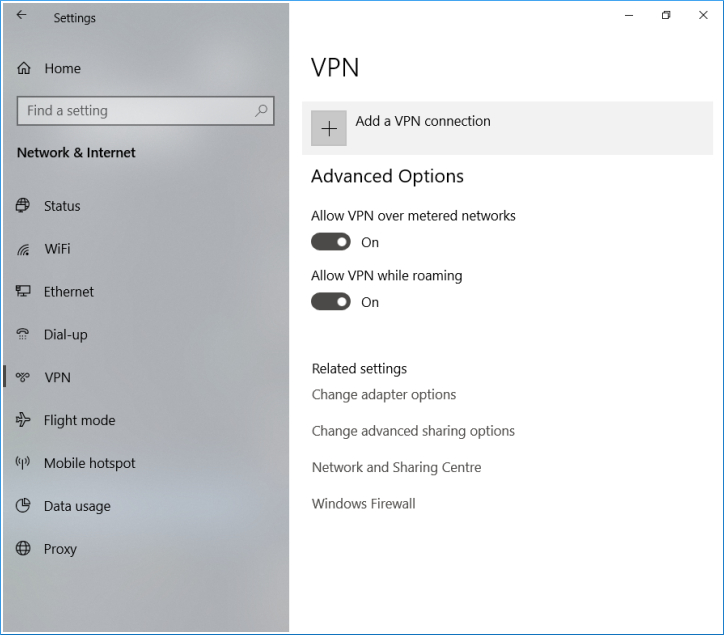Click the plus icon to add VPN

tap(329, 129)
